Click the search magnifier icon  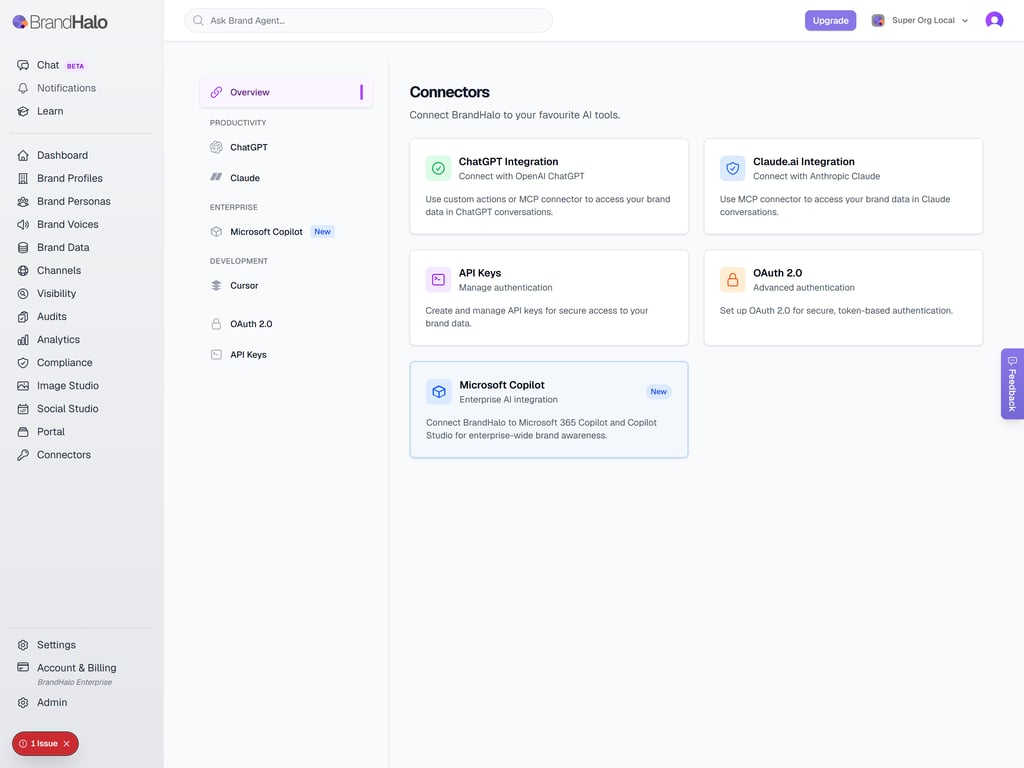pyautogui.click(x=198, y=20)
